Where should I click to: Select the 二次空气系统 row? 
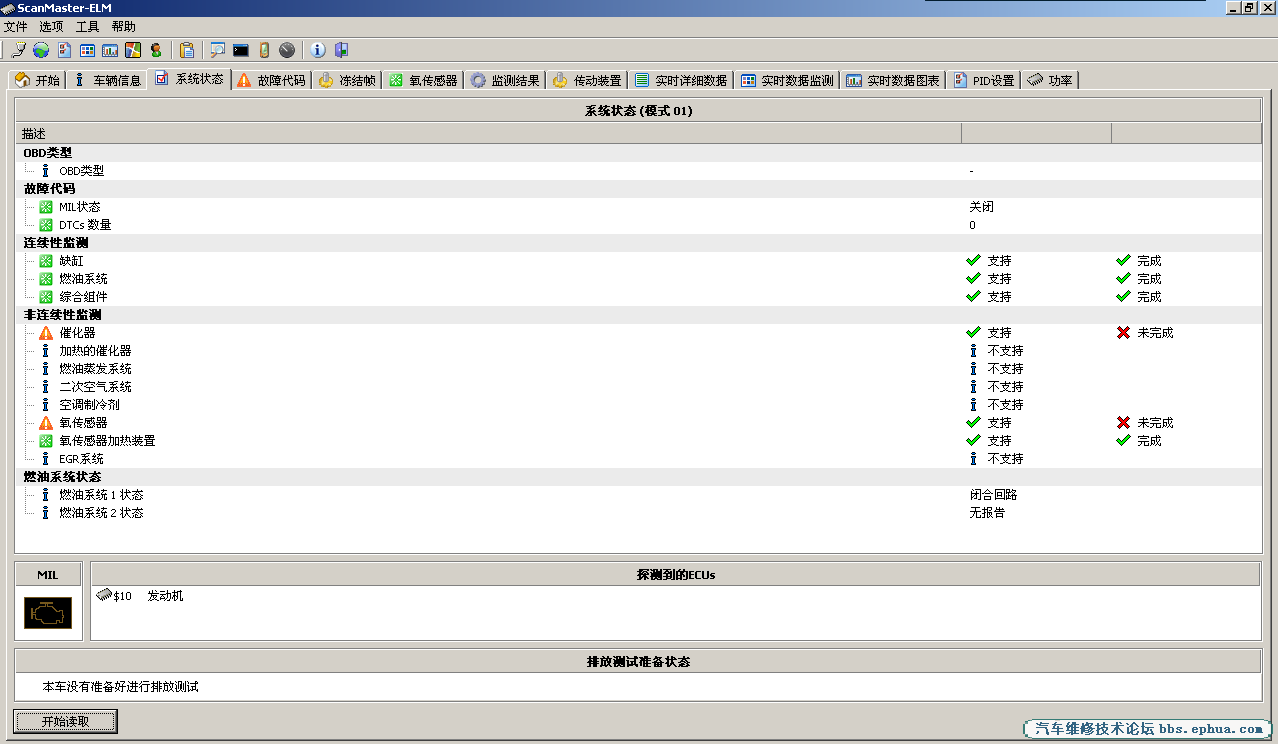tap(639, 387)
